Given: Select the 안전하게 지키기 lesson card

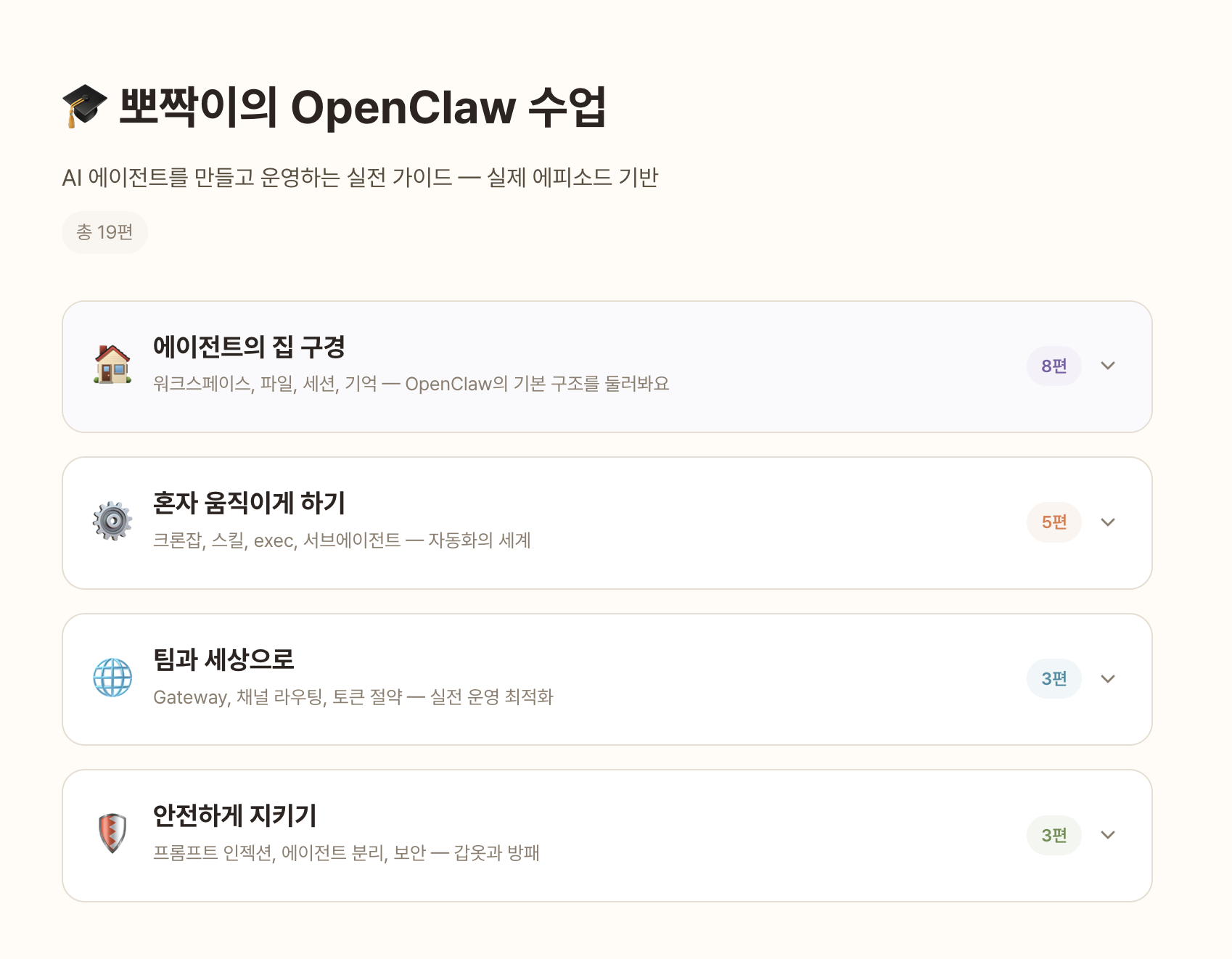Looking at the screenshot, I should point(508,835).
